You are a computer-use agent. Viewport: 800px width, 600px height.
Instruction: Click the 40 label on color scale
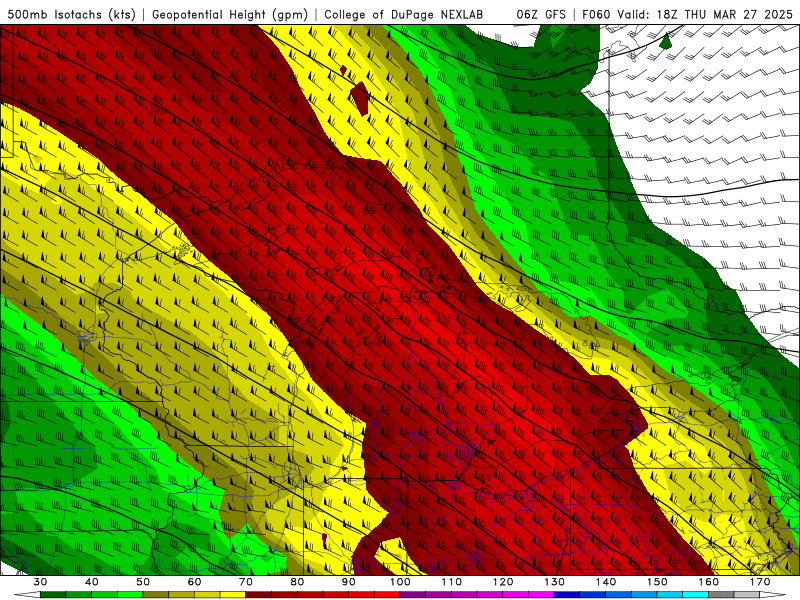pos(92,582)
